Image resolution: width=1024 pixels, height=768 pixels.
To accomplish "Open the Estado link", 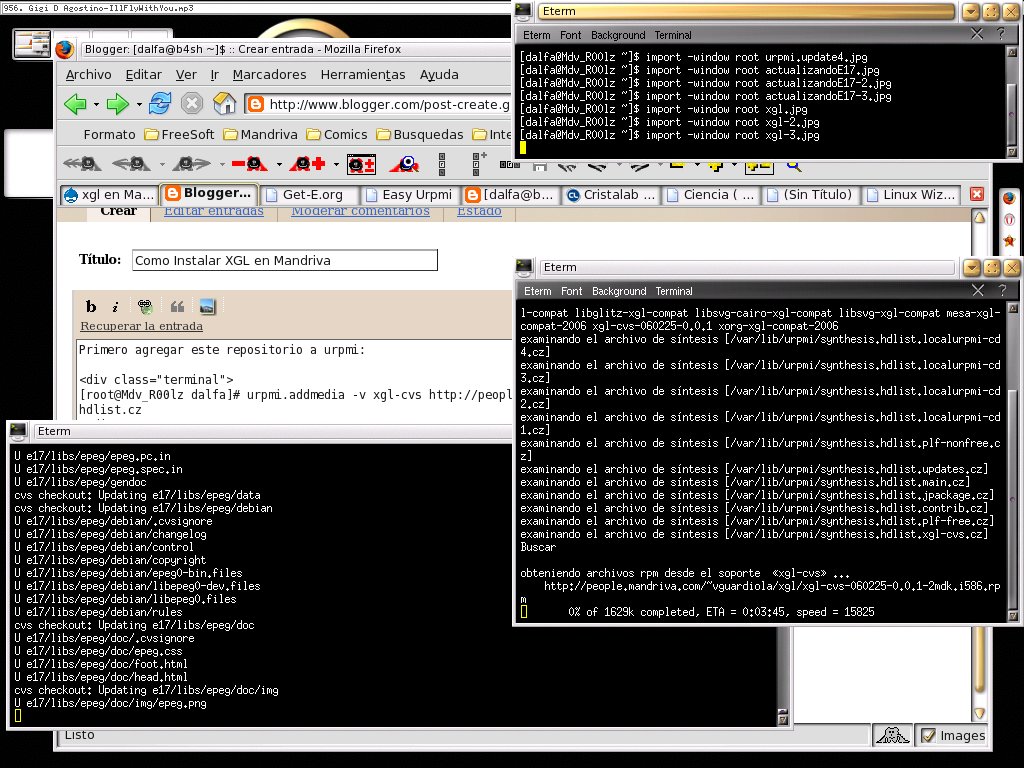I will [479, 211].
